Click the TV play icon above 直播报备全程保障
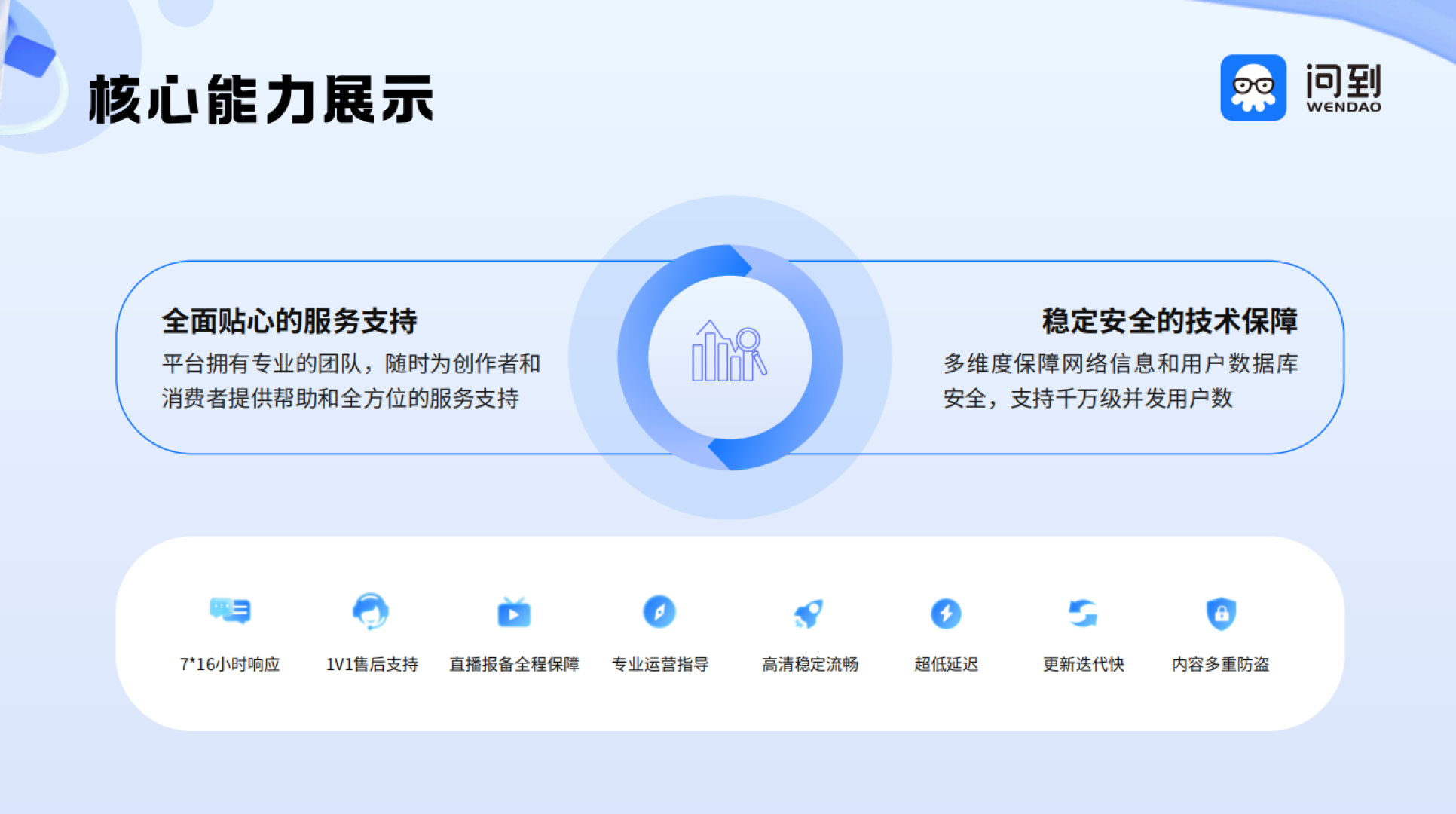This screenshot has width=1456, height=814. (514, 612)
